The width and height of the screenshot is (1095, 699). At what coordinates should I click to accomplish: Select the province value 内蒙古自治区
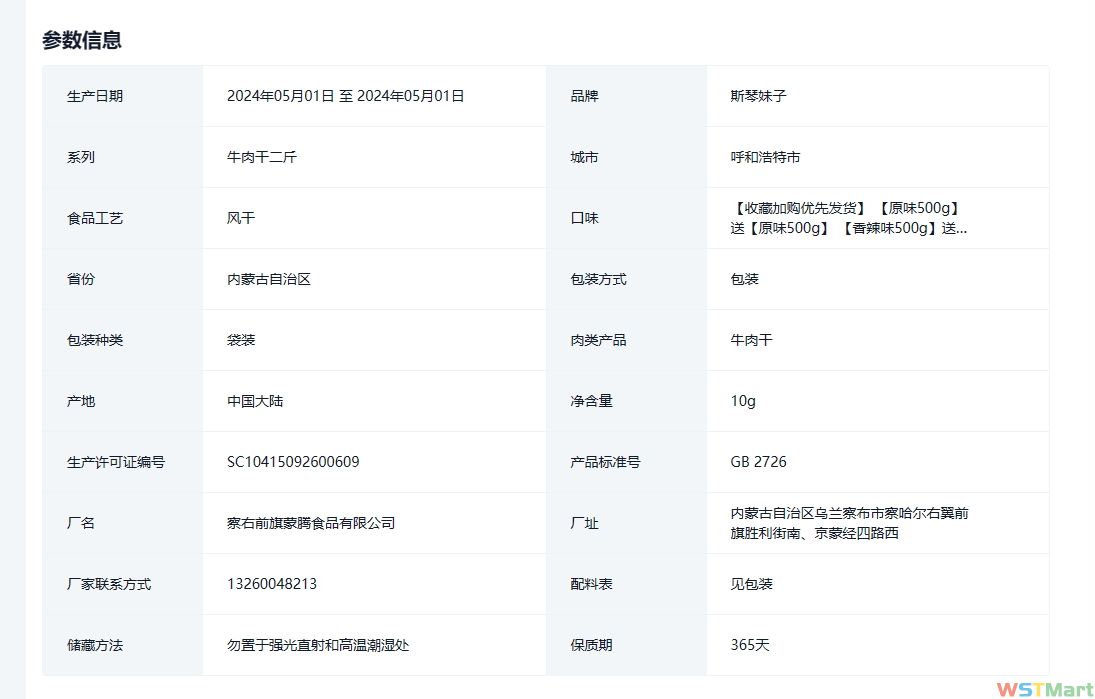click(x=268, y=279)
